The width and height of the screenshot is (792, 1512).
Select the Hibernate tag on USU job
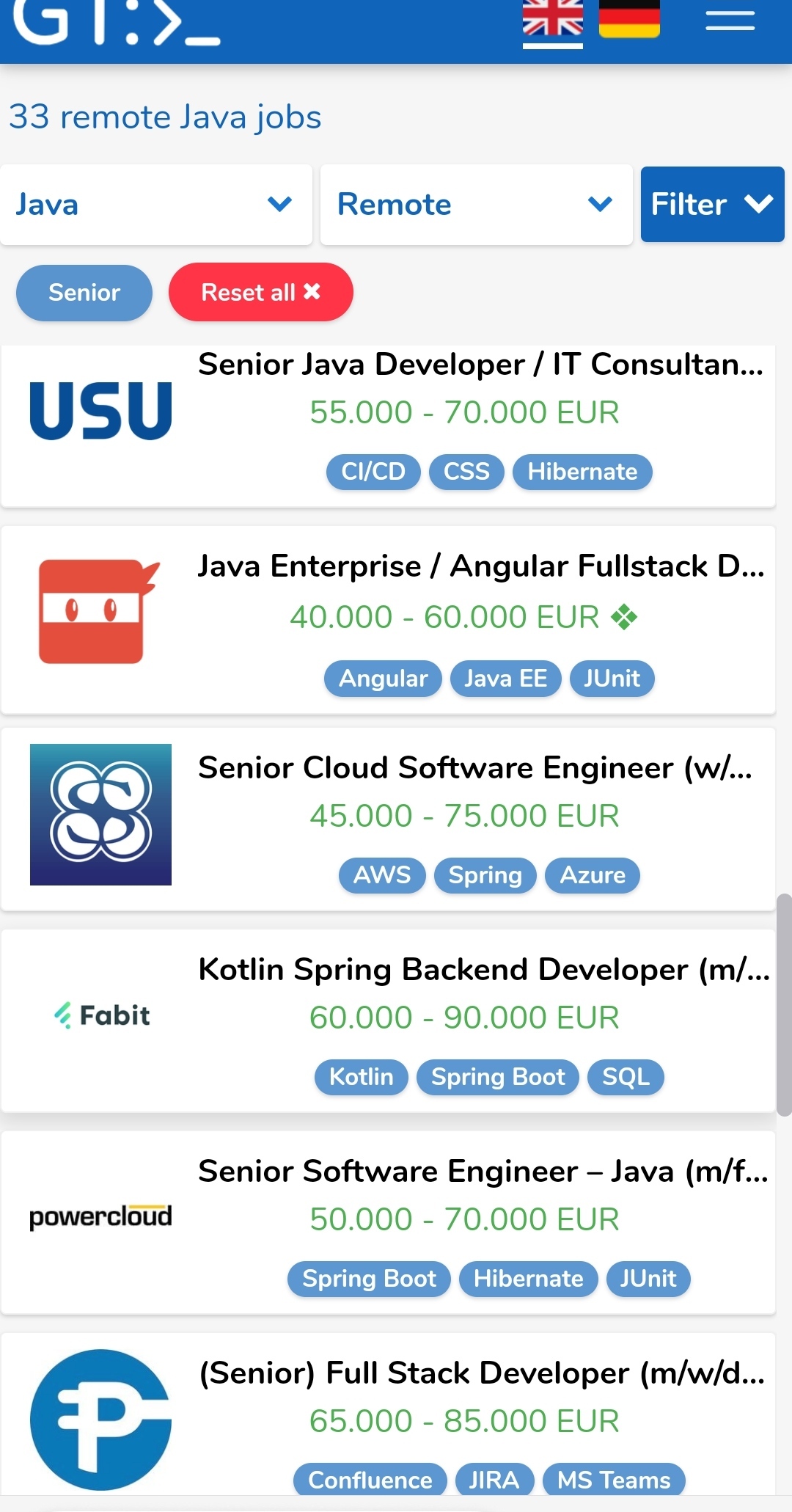582,472
